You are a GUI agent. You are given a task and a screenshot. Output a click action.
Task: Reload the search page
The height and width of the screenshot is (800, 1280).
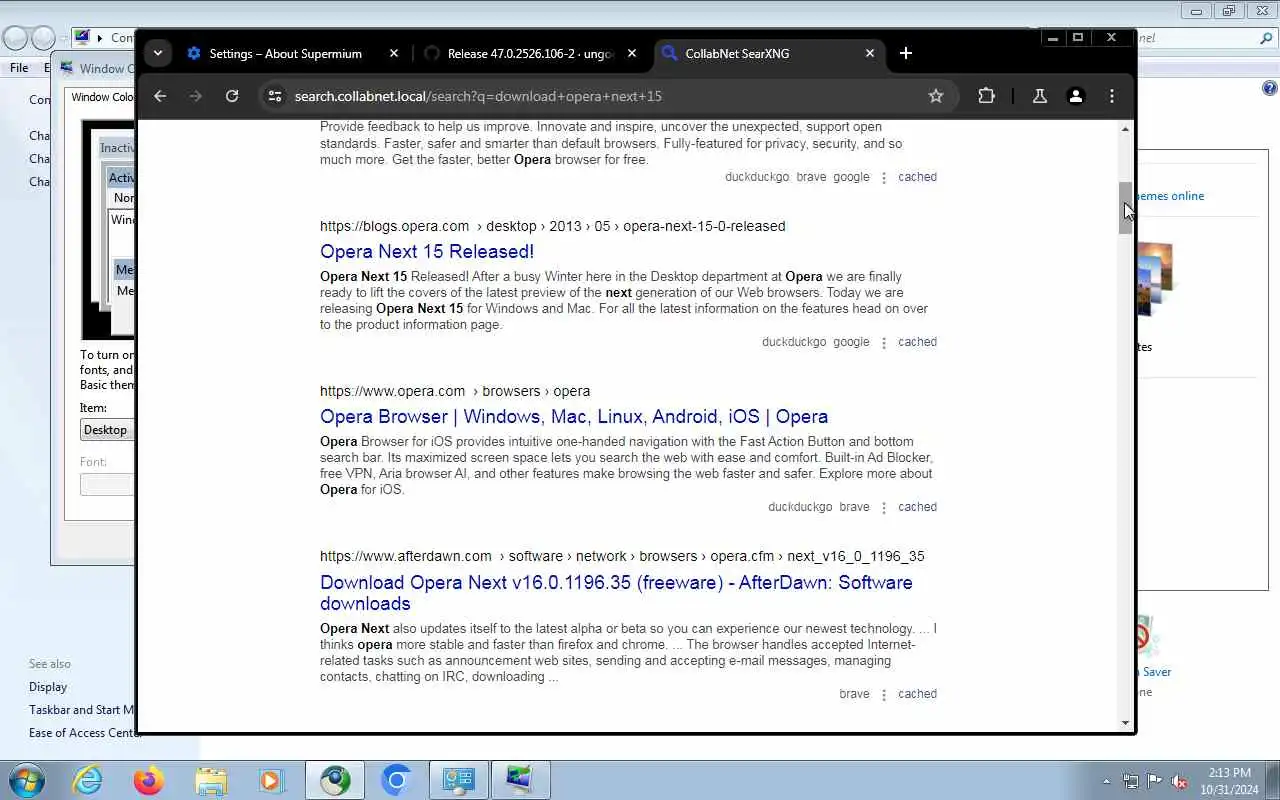(x=232, y=96)
